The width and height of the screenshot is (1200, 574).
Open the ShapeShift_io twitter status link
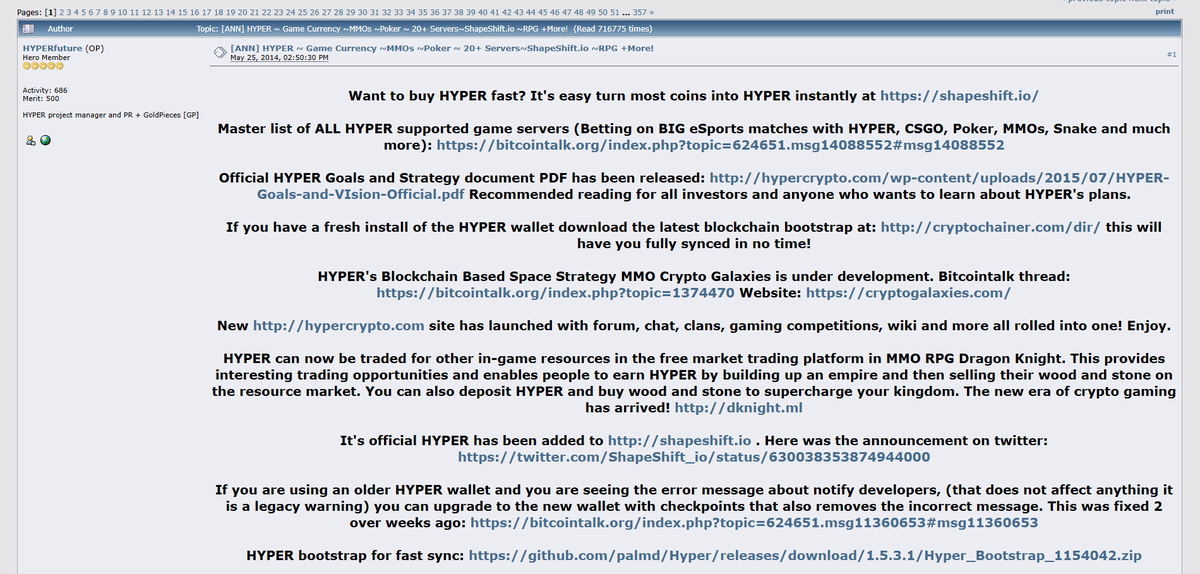(x=694, y=457)
